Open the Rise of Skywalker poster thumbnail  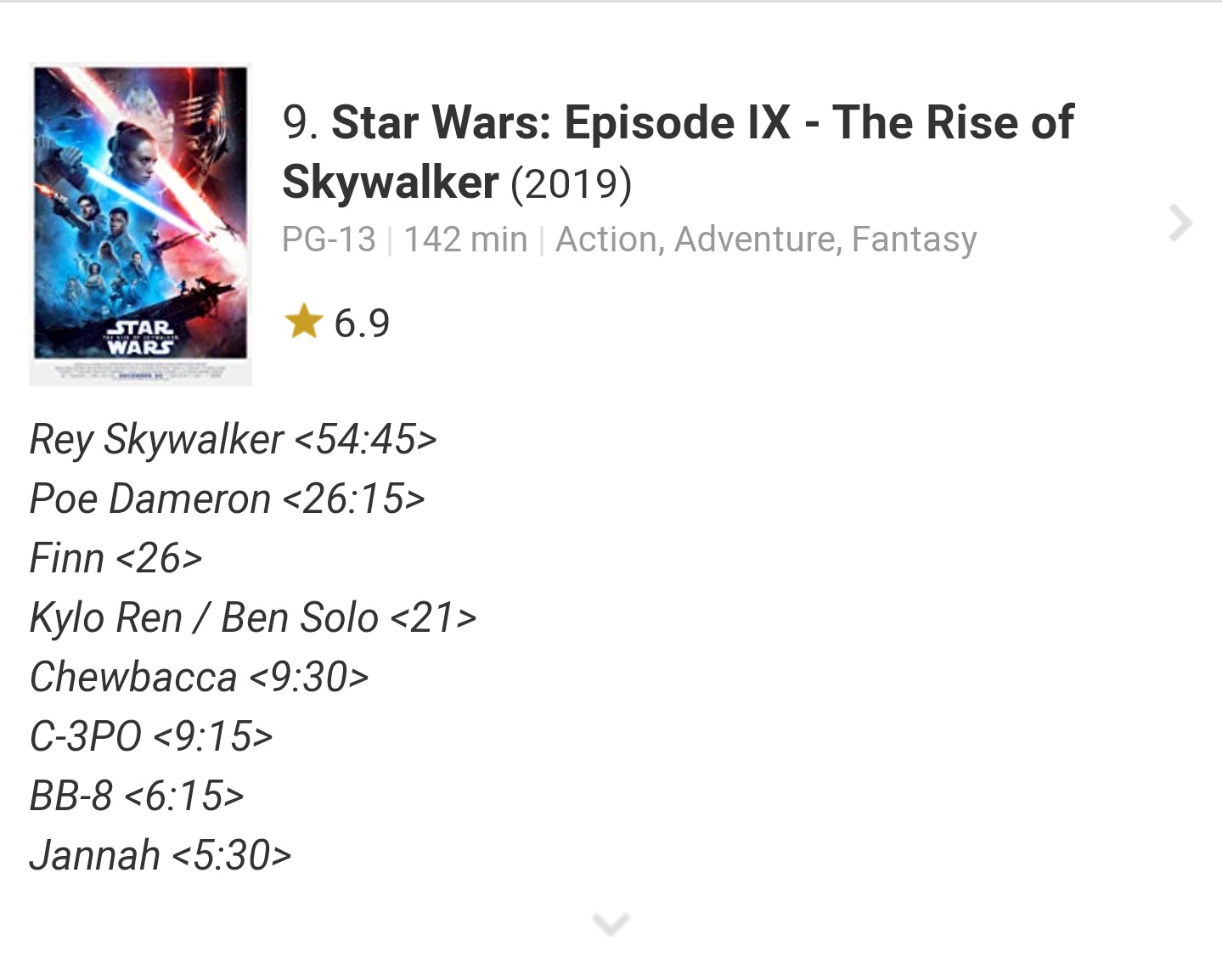click(140, 224)
